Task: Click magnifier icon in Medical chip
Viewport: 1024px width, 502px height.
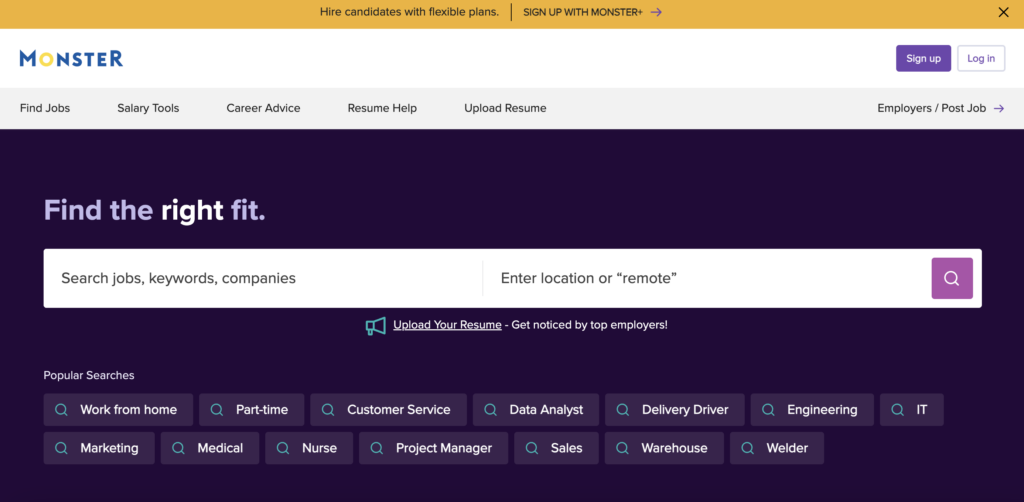Action: pyautogui.click(x=178, y=448)
